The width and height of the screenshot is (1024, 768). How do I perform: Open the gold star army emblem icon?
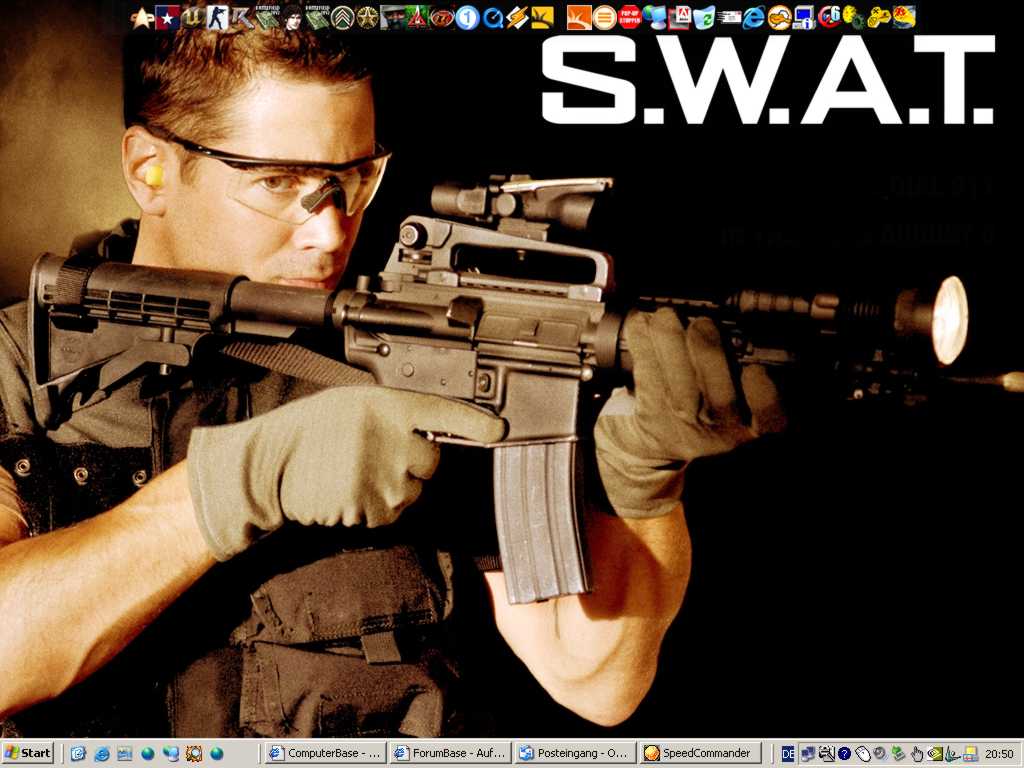(367, 18)
